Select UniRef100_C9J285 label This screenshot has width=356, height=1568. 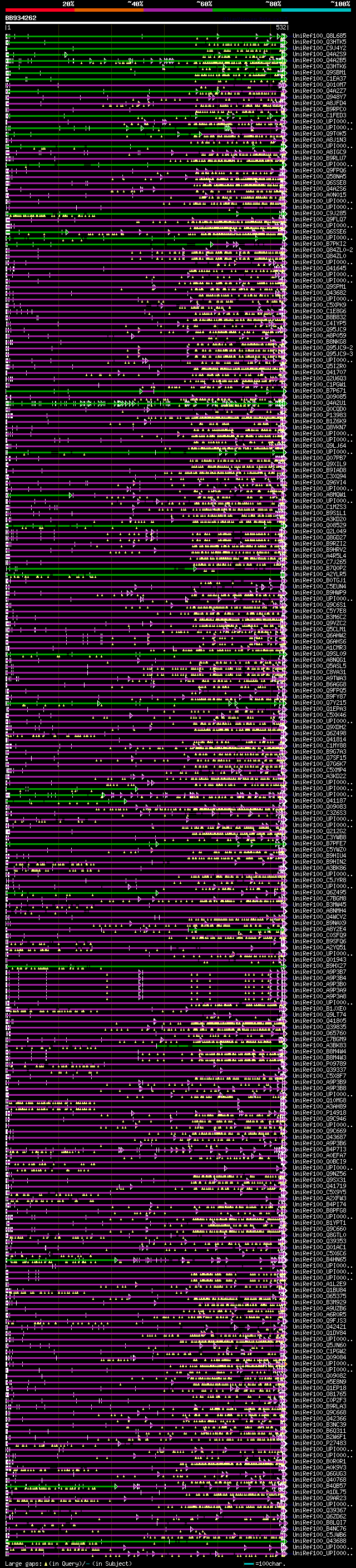[319, 213]
